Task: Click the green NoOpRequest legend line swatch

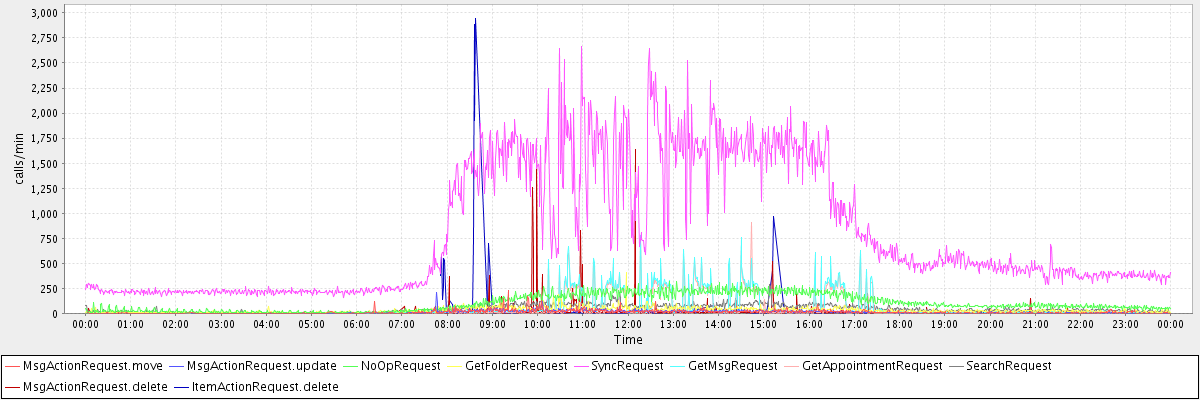Action: [x=351, y=366]
